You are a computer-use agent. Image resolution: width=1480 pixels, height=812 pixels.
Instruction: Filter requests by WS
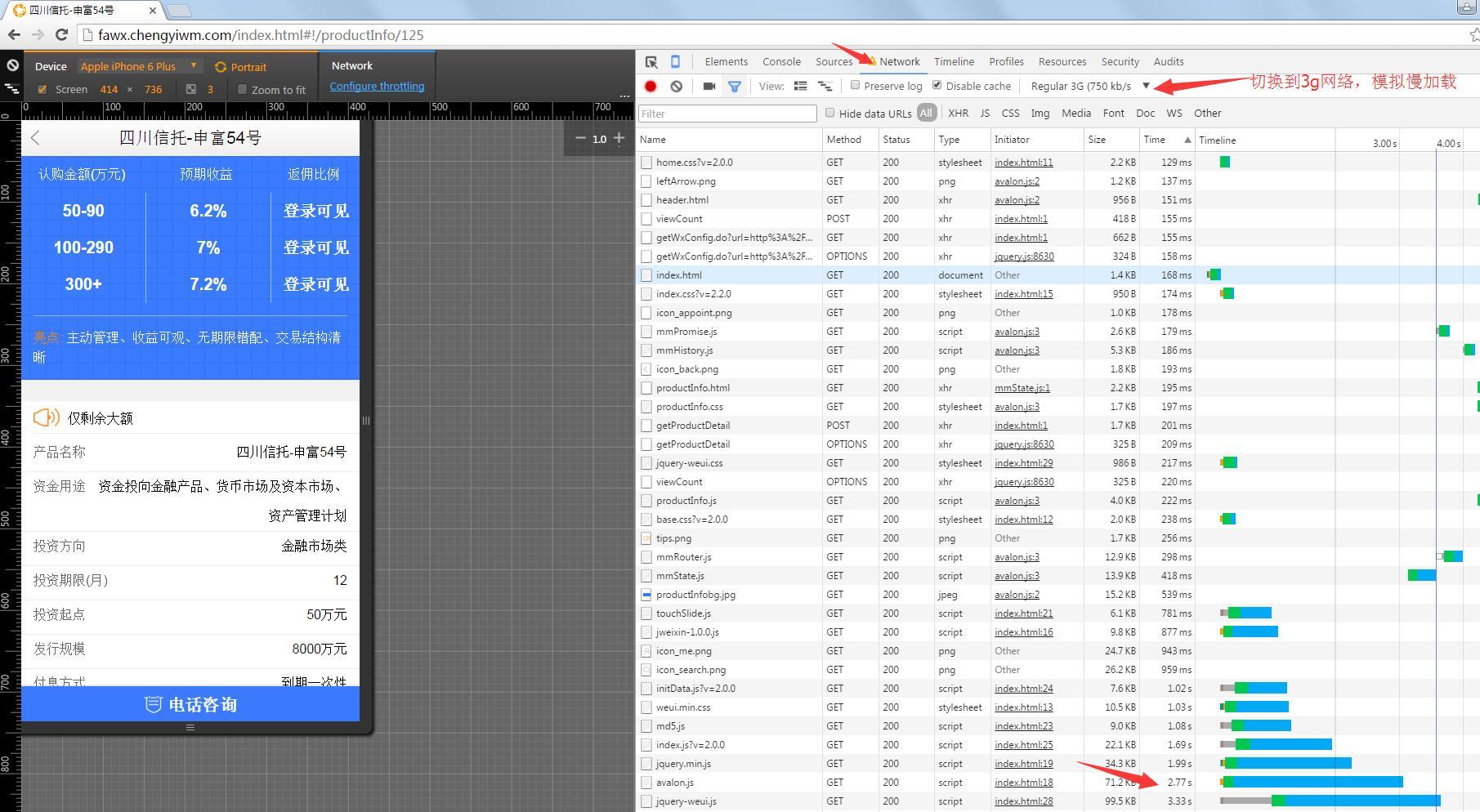[x=1174, y=114]
